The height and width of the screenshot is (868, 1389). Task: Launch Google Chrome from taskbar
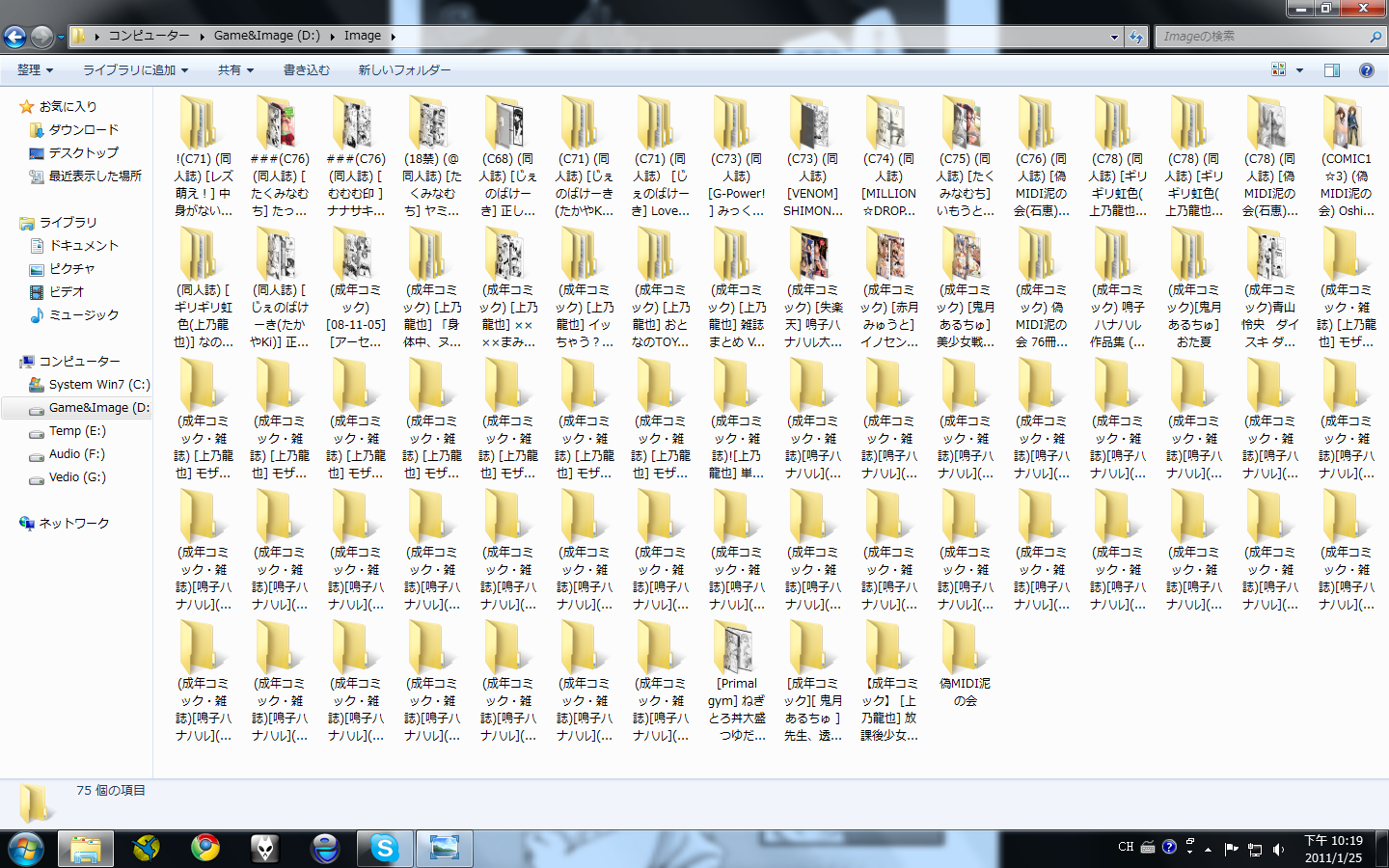pyautogui.click(x=204, y=848)
